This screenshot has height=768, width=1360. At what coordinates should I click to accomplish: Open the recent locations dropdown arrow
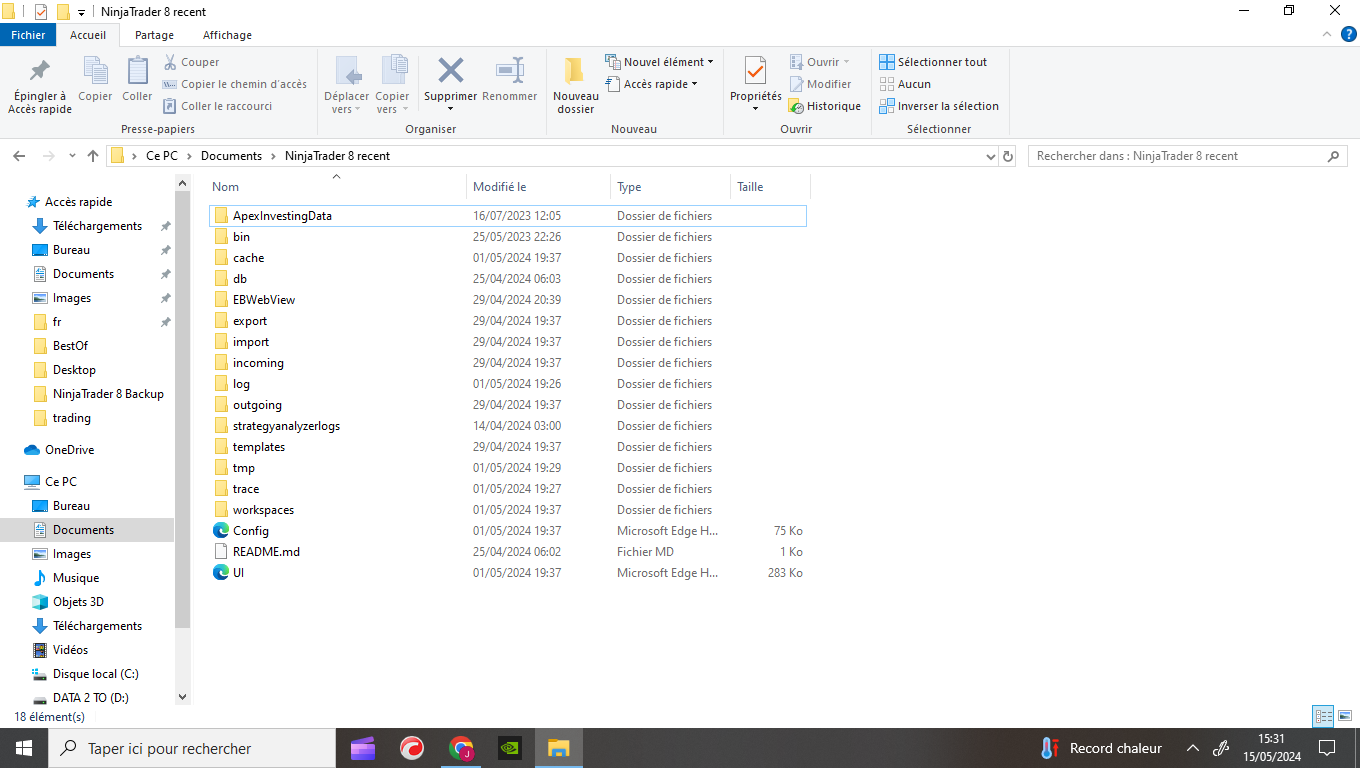click(72, 156)
